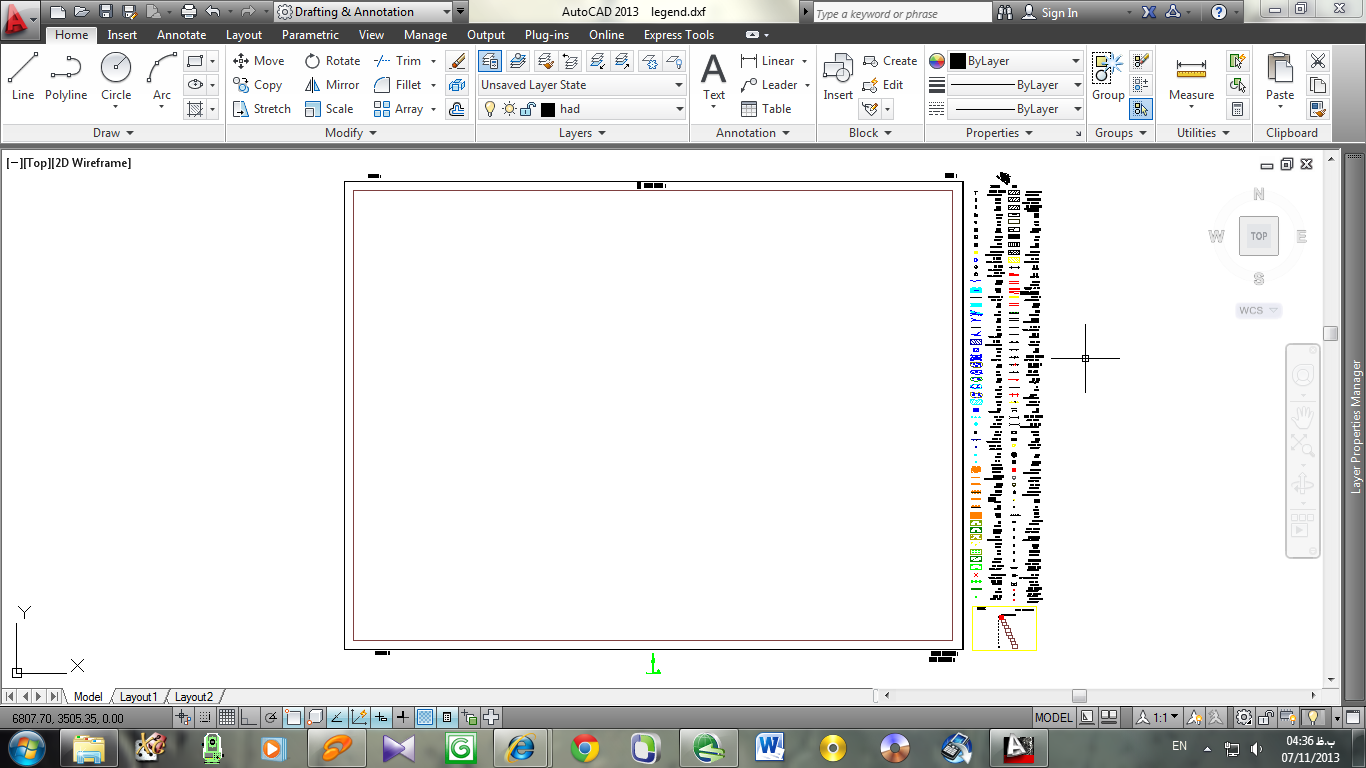Select the Polyline tool
The height and width of the screenshot is (768, 1366).
click(66, 78)
